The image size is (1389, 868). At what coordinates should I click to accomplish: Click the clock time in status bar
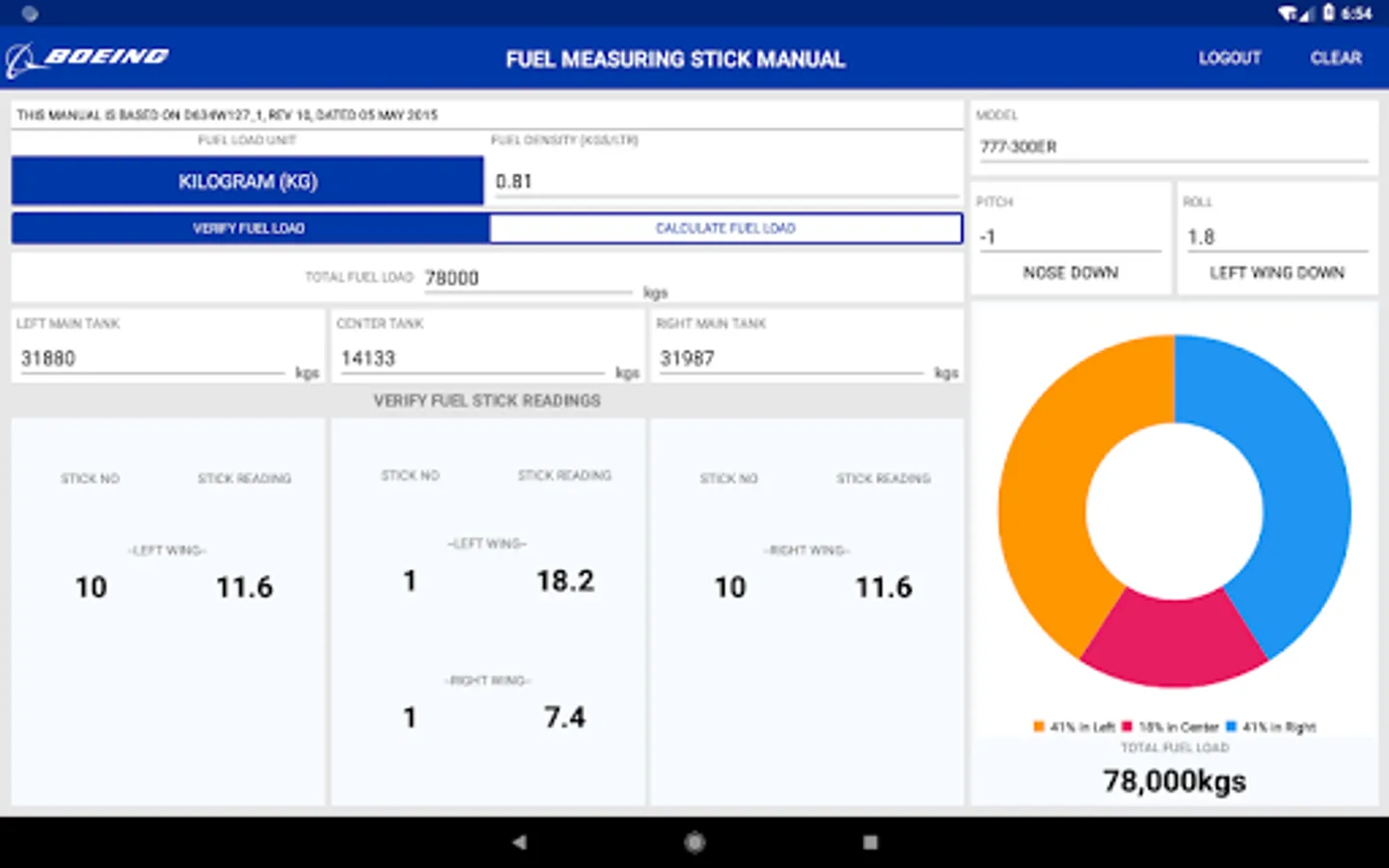[x=1356, y=13]
